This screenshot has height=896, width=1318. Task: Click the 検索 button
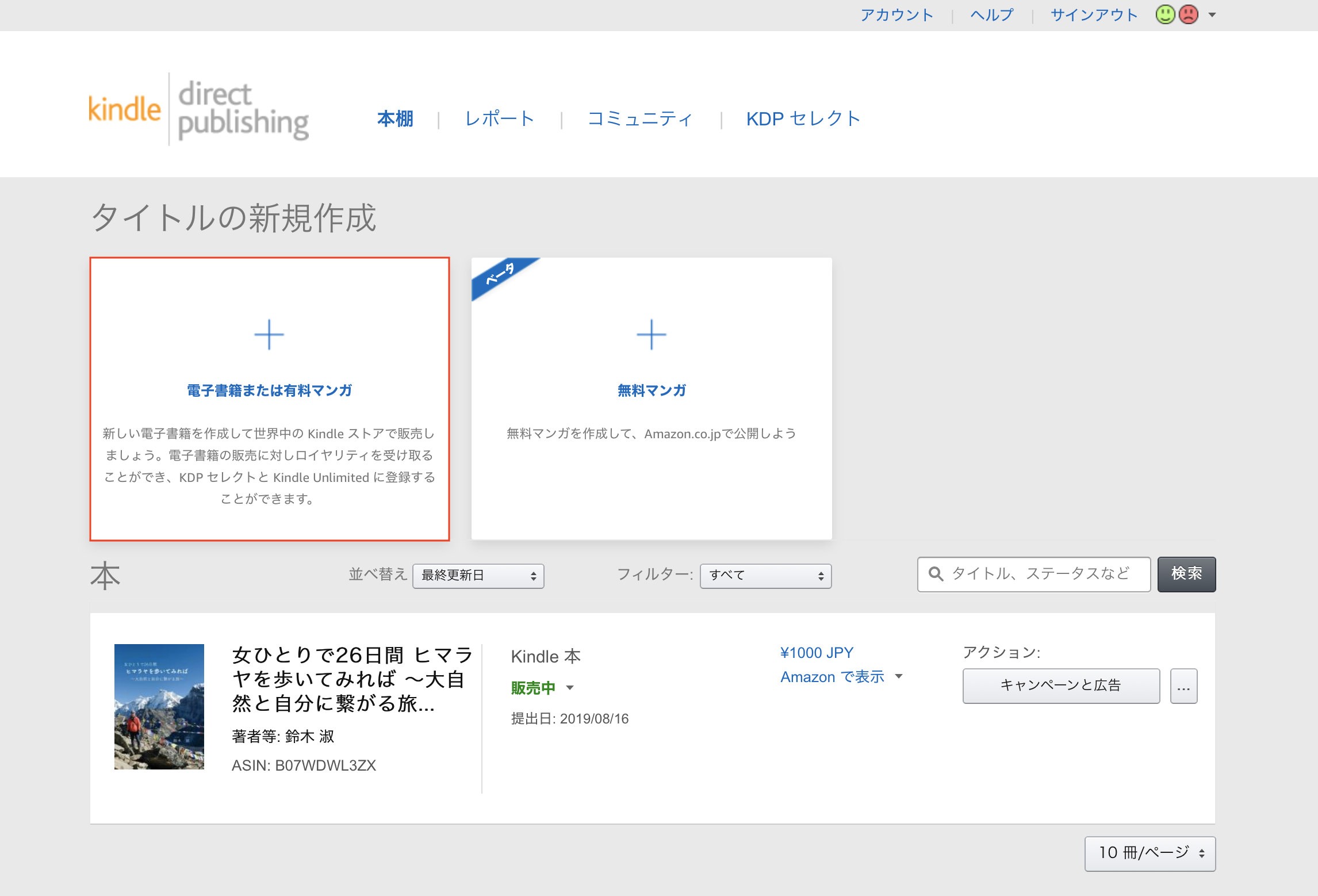pyautogui.click(x=1186, y=574)
